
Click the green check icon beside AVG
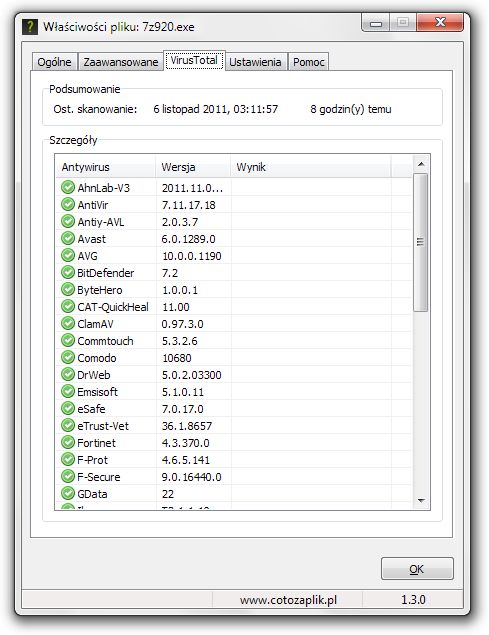(68, 256)
